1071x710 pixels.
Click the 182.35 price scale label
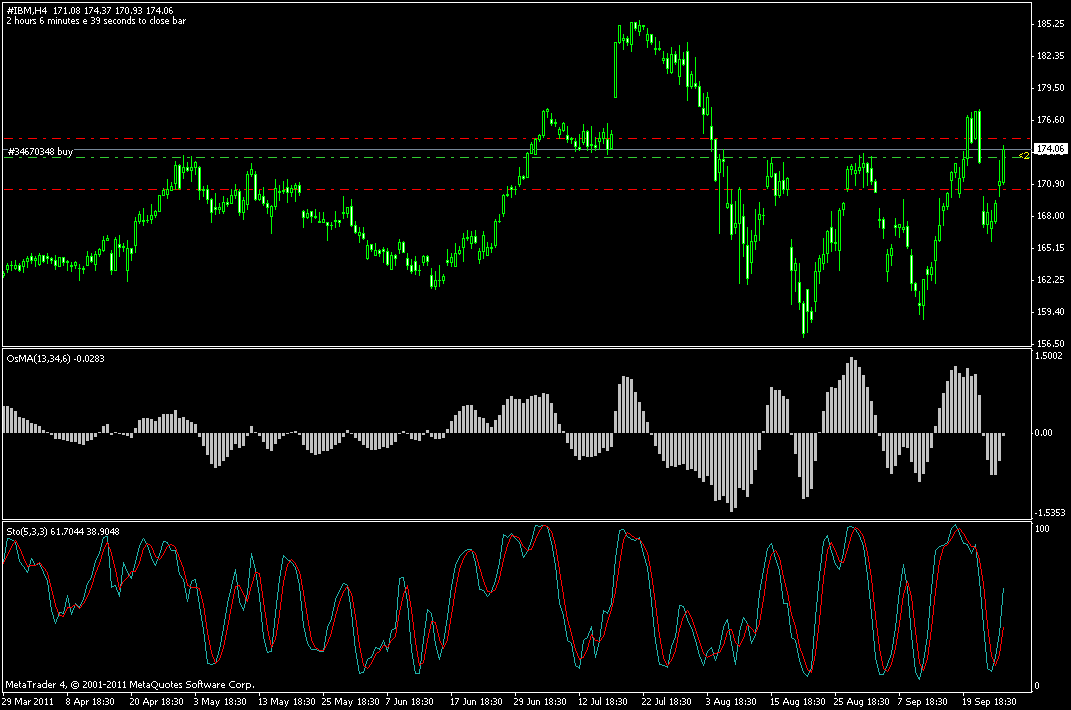1051,56
